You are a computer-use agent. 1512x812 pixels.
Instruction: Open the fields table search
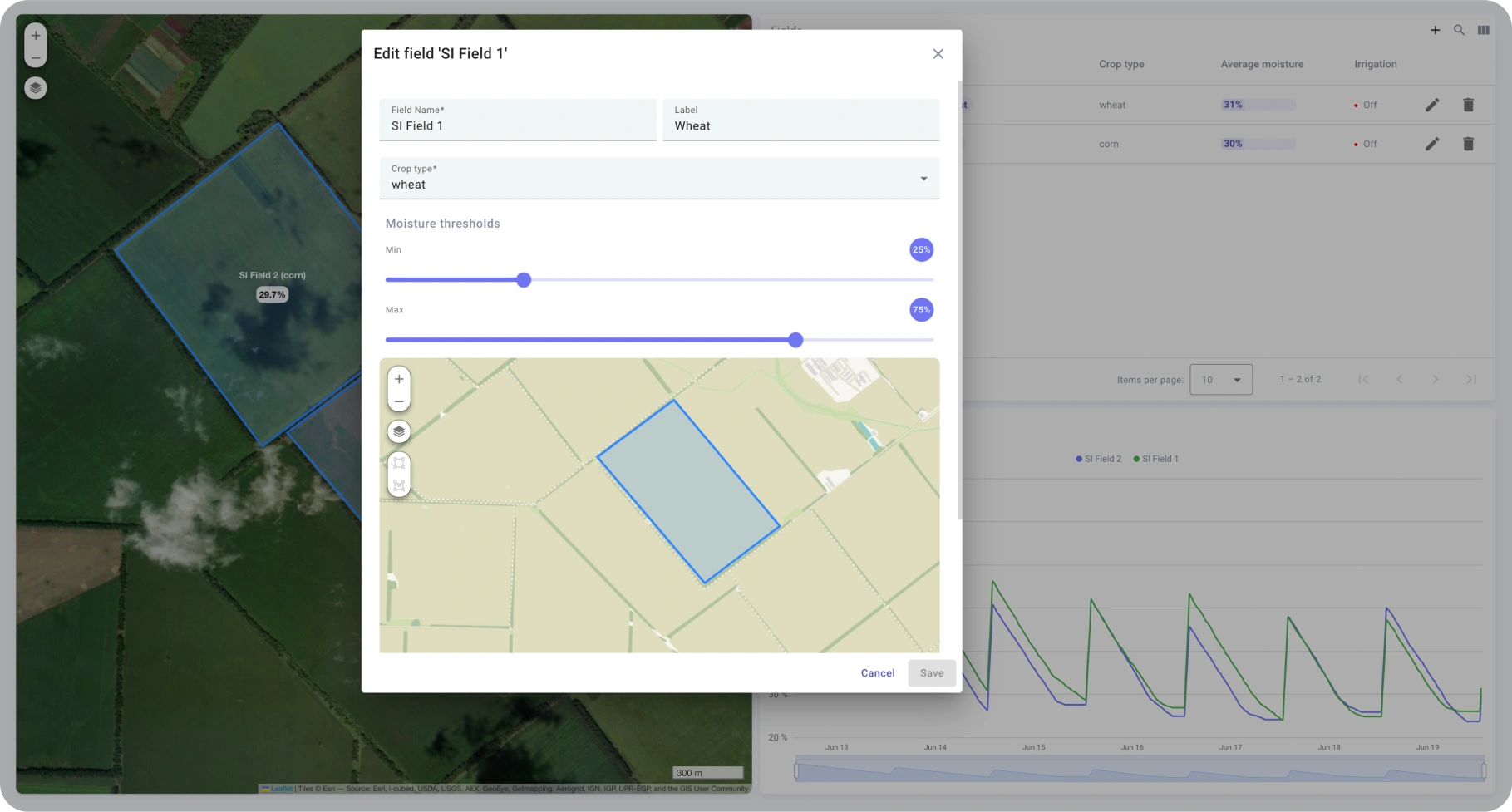[x=1459, y=30]
